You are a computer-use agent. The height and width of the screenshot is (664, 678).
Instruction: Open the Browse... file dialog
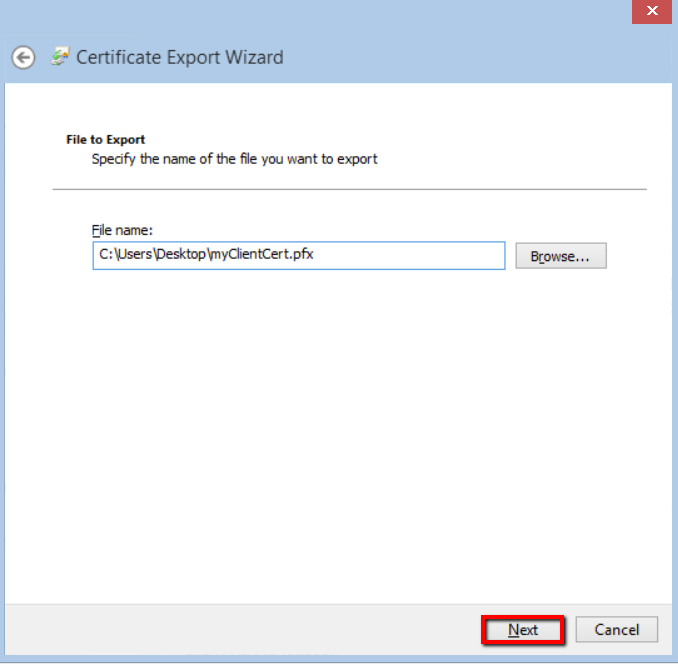pos(560,256)
